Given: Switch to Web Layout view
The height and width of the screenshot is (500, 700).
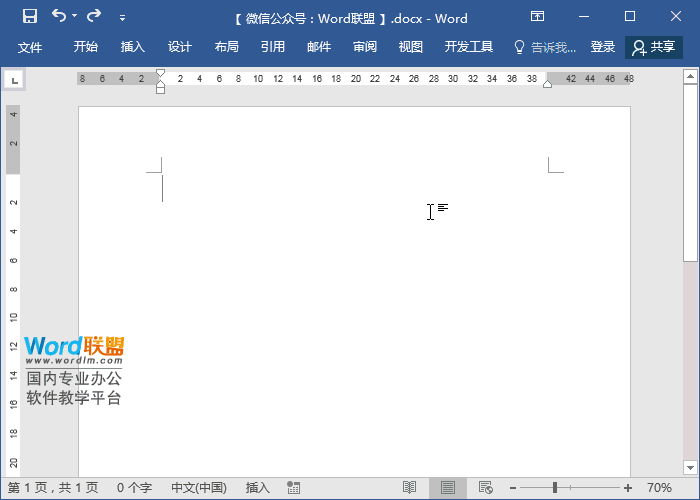Looking at the screenshot, I should tap(486, 488).
